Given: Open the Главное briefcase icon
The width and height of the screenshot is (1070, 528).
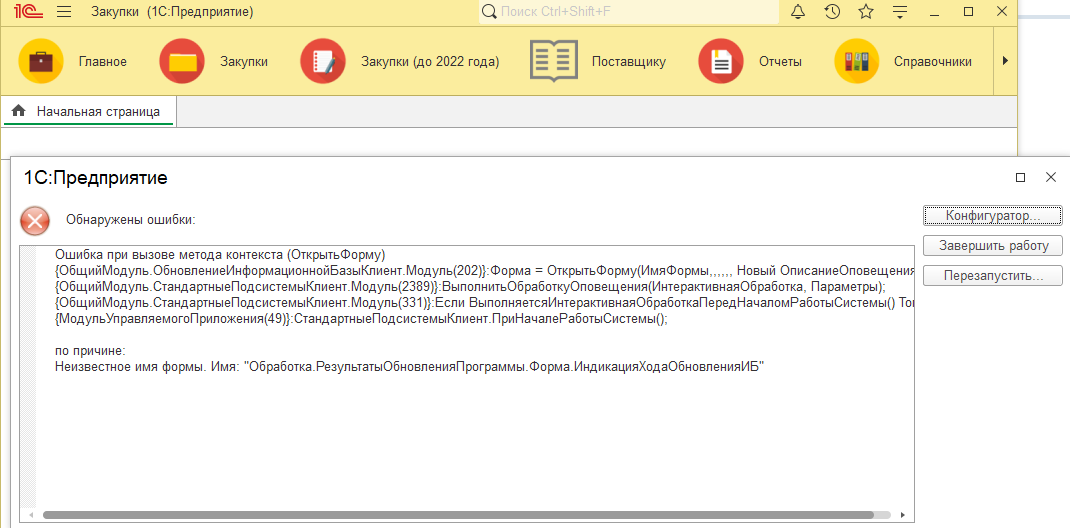Looking at the screenshot, I should point(41,61).
